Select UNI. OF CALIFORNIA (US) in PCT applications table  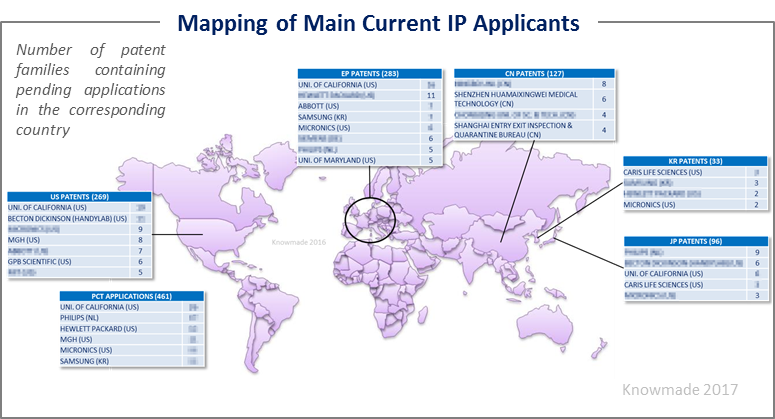pyautogui.click(x=99, y=307)
